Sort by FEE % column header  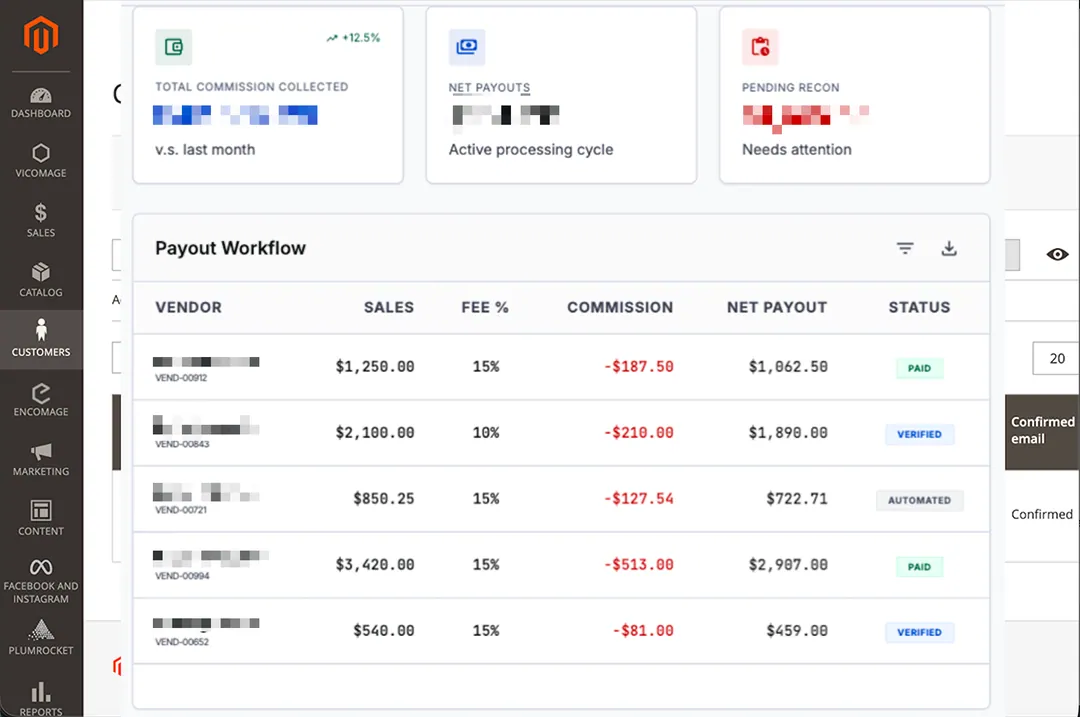(485, 307)
